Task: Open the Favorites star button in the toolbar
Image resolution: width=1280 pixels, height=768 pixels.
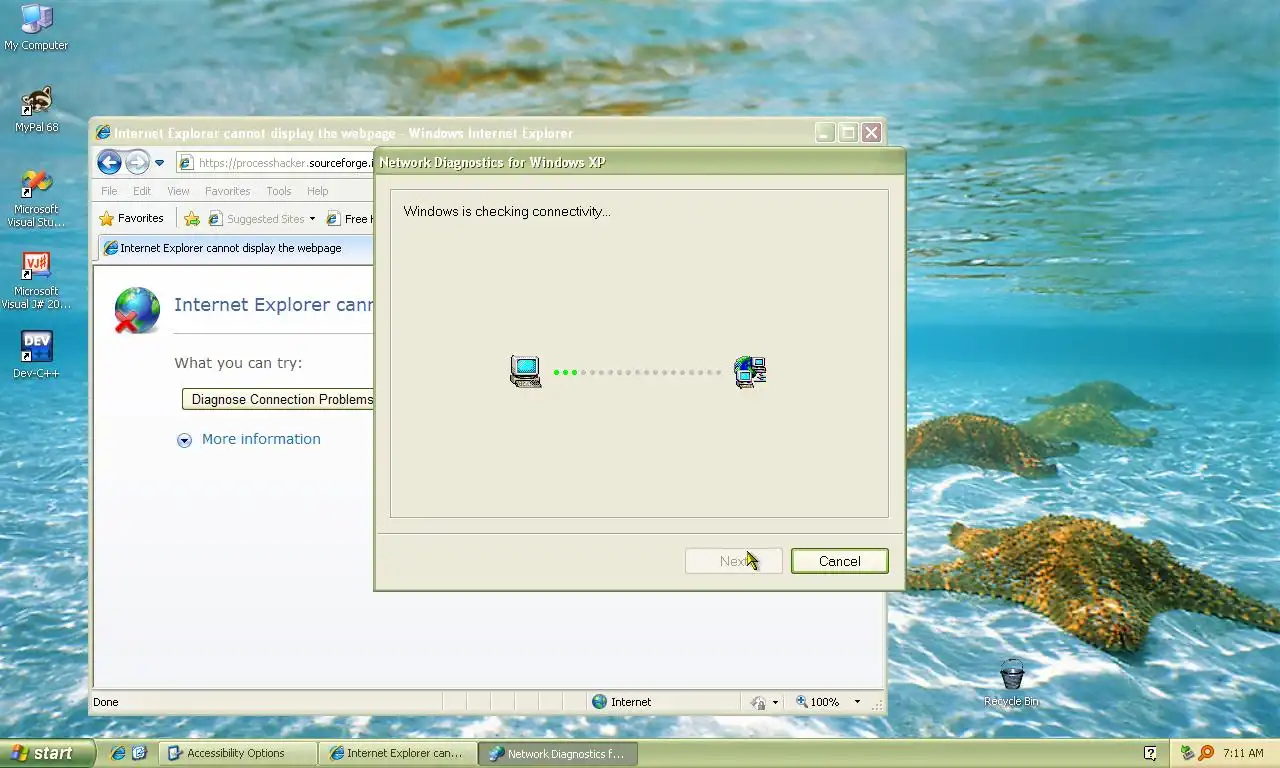Action: coord(131,218)
